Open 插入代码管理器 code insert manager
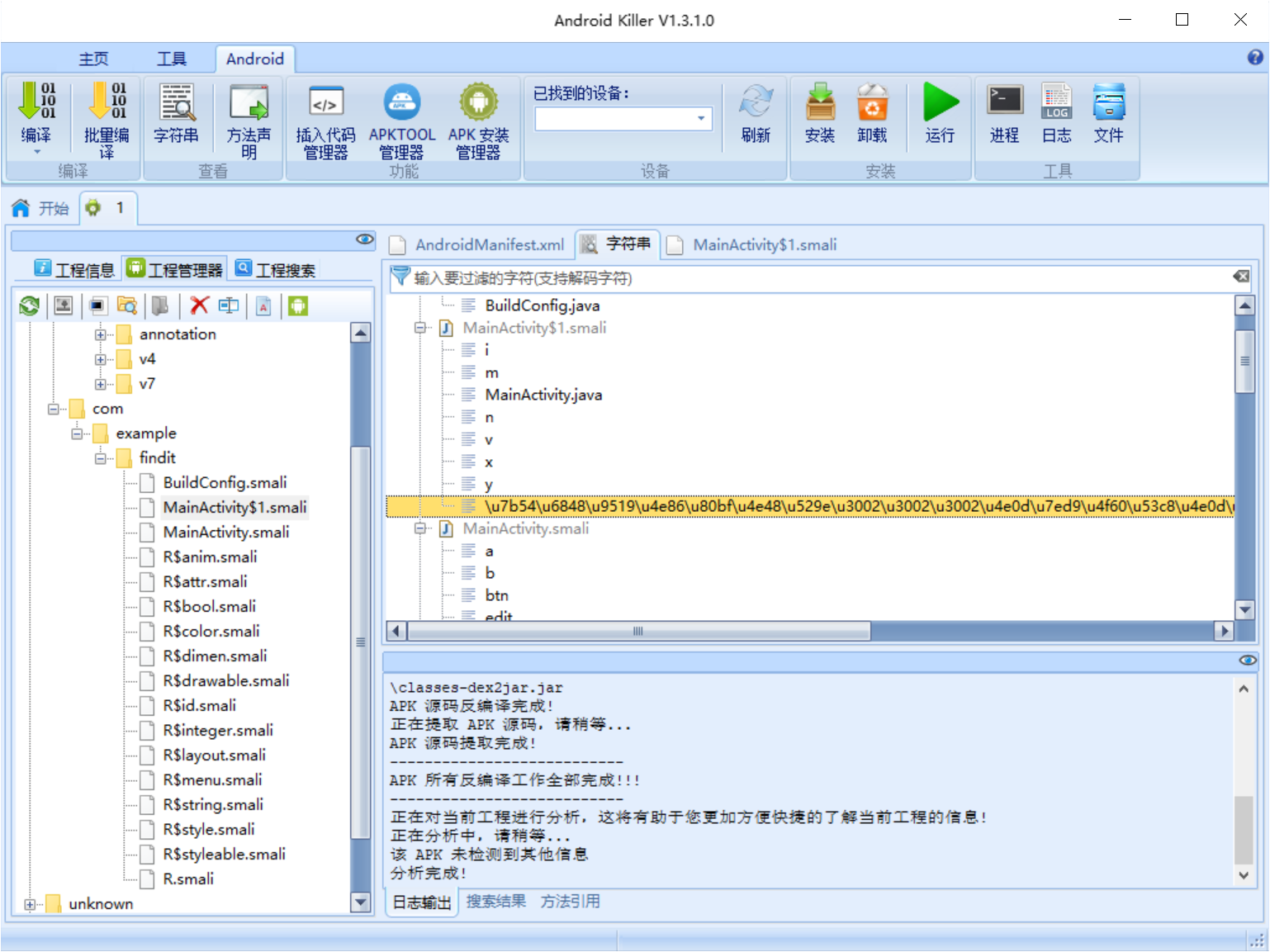Viewport: 1270px width, 952px height. click(x=326, y=121)
